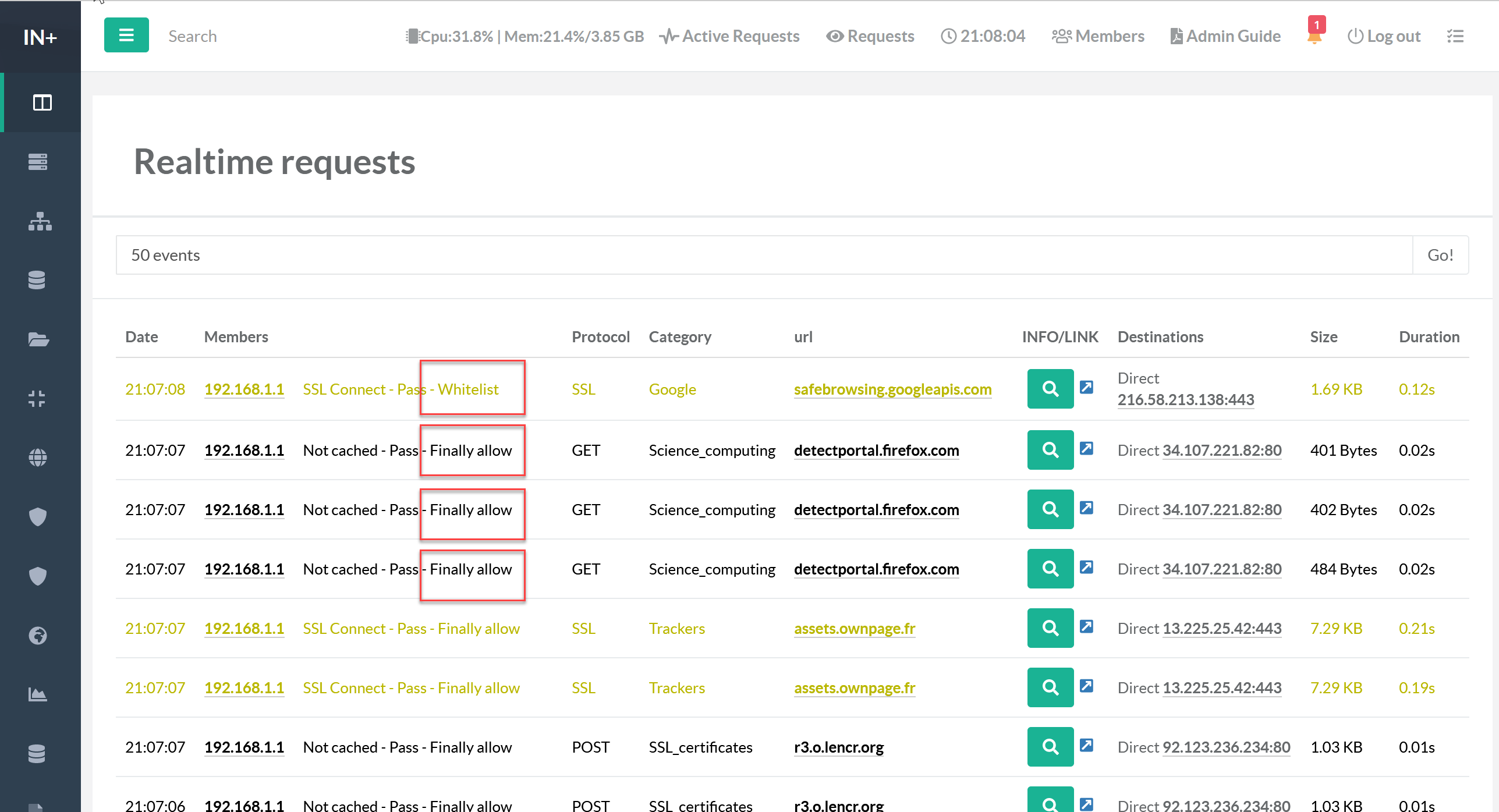This screenshot has width=1499, height=812.
Task: Open the Members menu item
Action: click(x=1098, y=36)
